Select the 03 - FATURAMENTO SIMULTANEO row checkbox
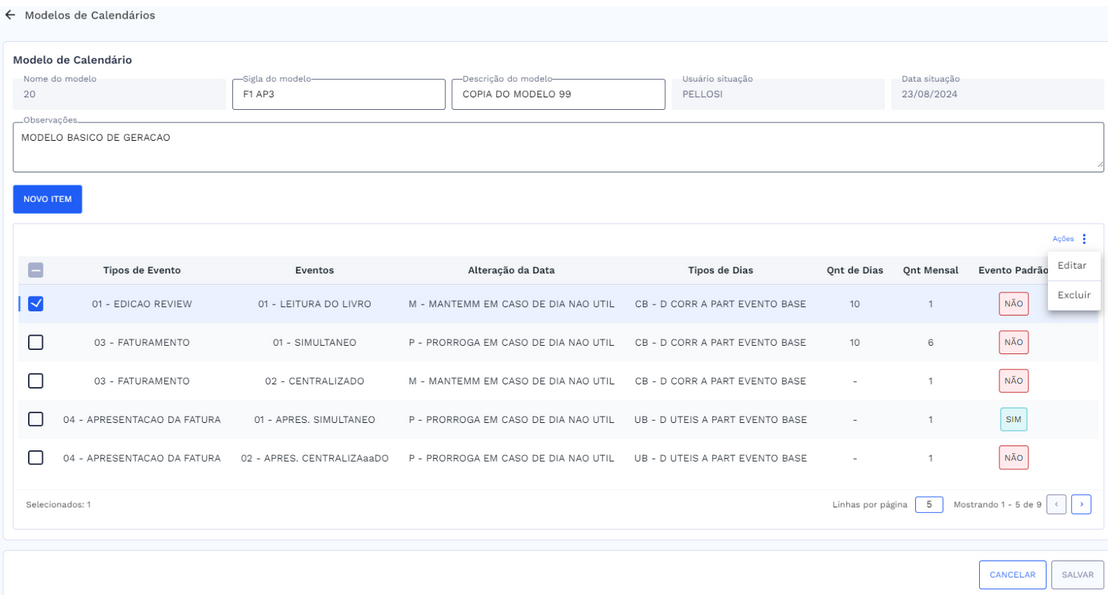Screen dimensions: 1108x595 (36, 342)
